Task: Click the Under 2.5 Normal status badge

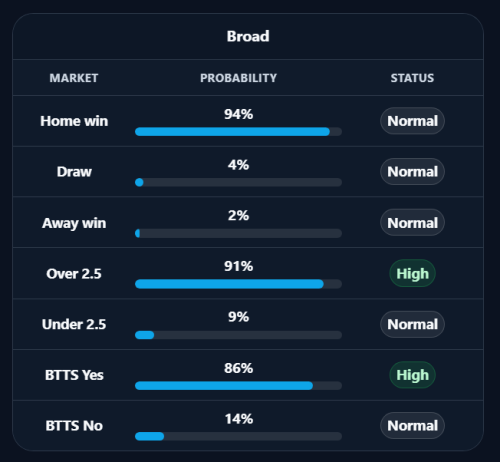Action: pos(412,324)
